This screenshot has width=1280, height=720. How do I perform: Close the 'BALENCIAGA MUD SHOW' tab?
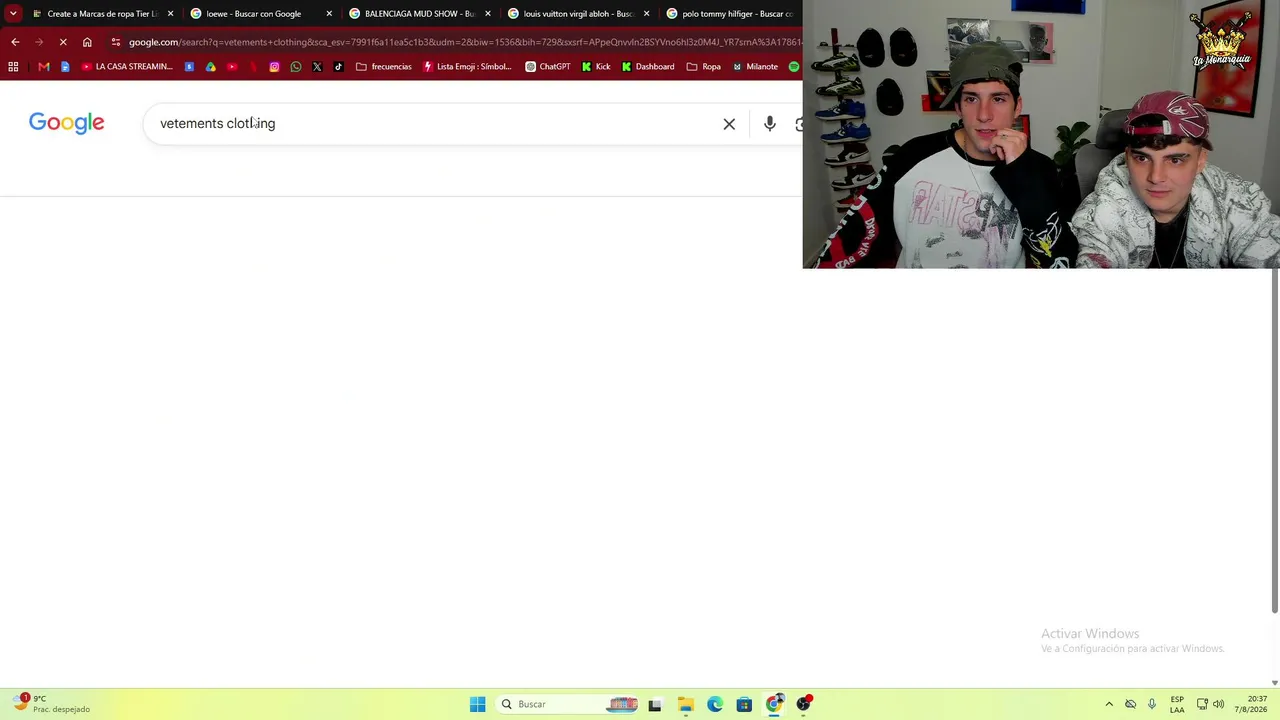pos(488,14)
